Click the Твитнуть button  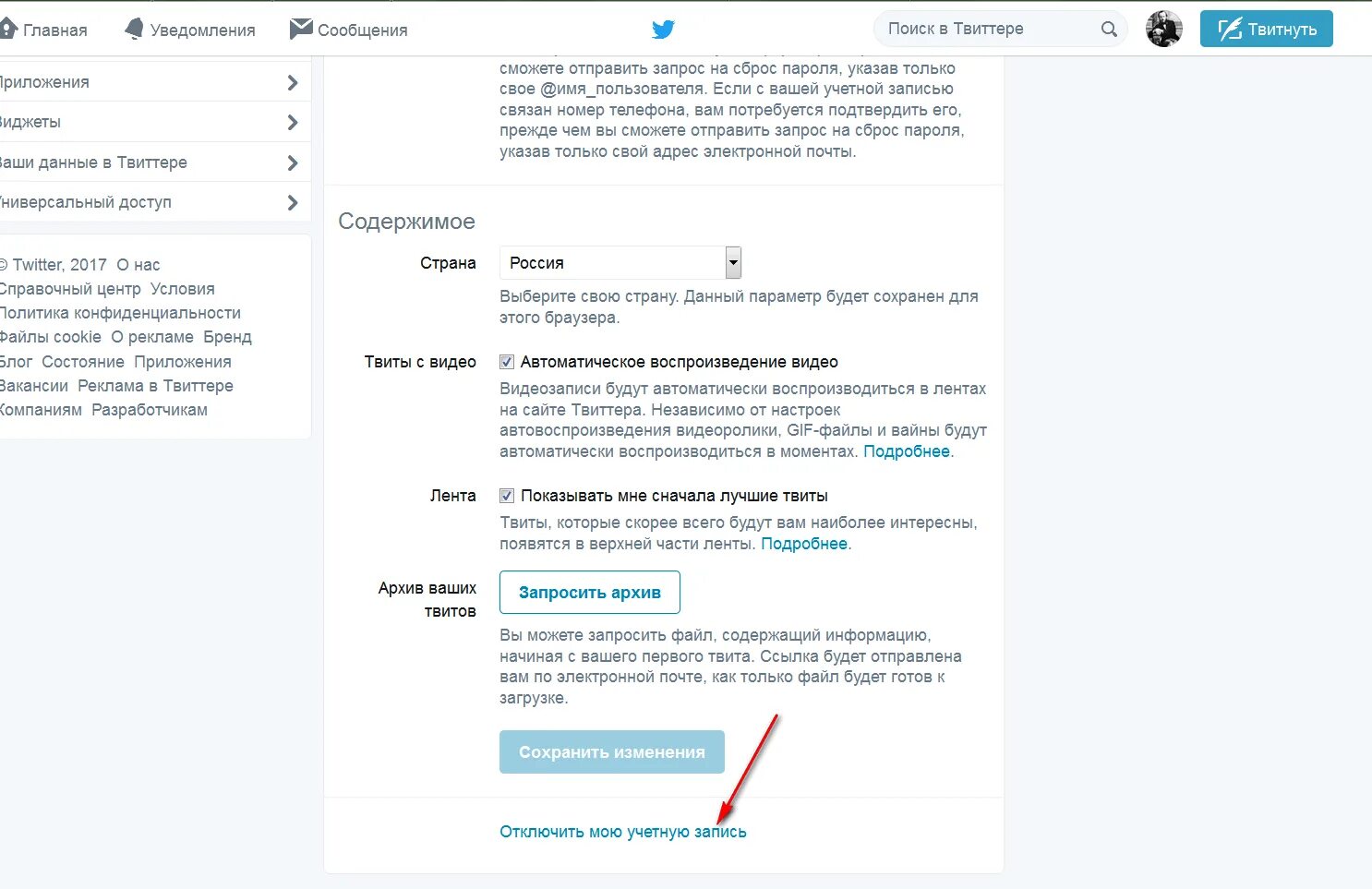(1267, 29)
